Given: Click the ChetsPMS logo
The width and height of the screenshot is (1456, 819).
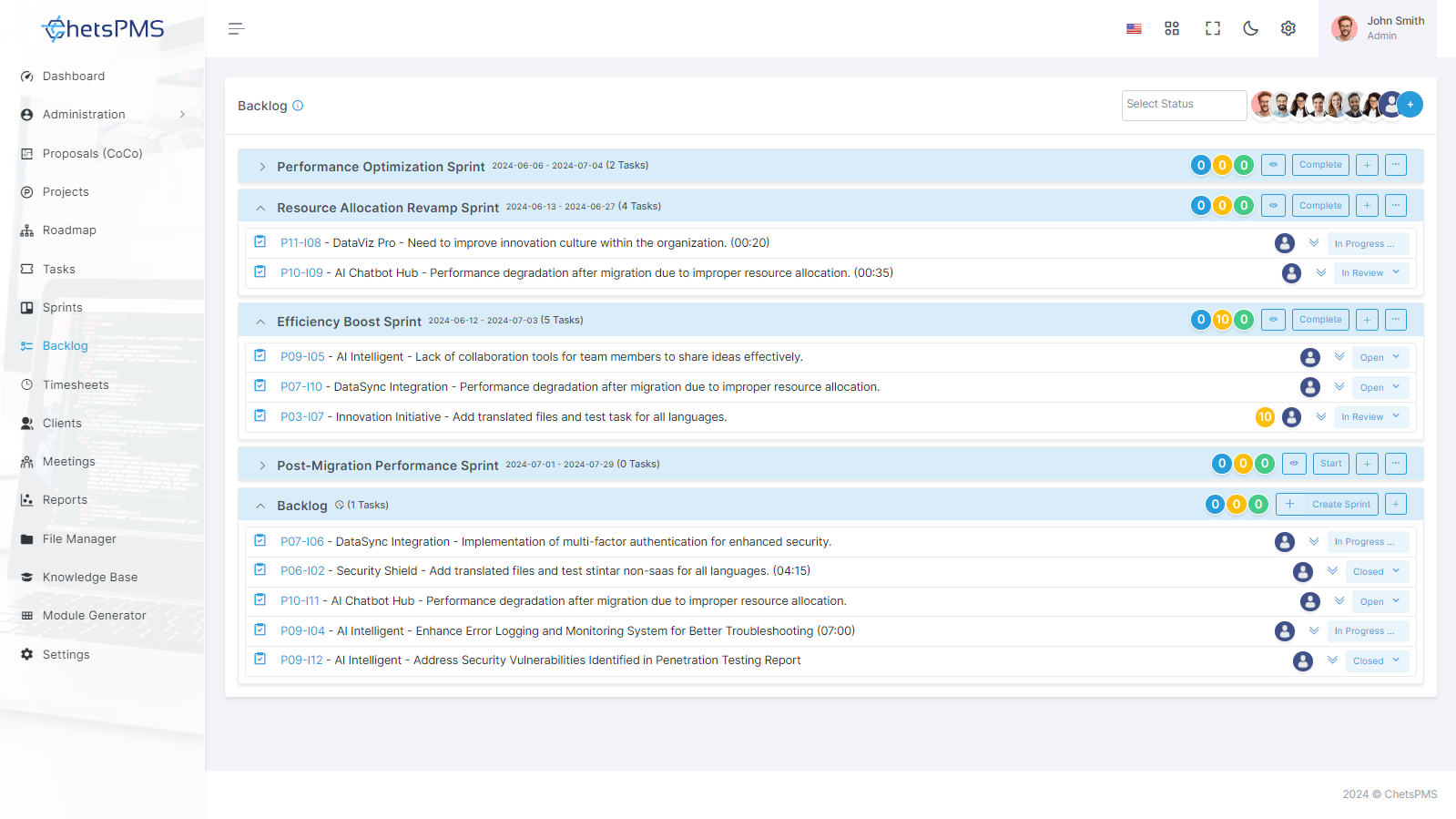Looking at the screenshot, I should point(103,29).
